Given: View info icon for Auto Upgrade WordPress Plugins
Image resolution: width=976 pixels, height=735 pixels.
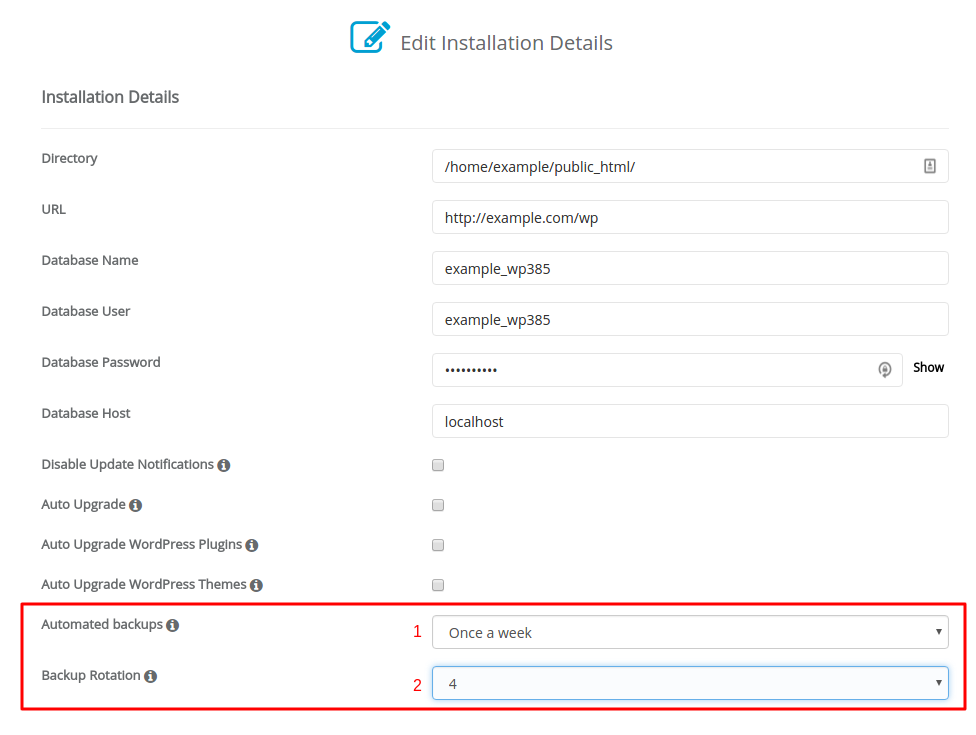Looking at the screenshot, I should [x=251, y=545].
